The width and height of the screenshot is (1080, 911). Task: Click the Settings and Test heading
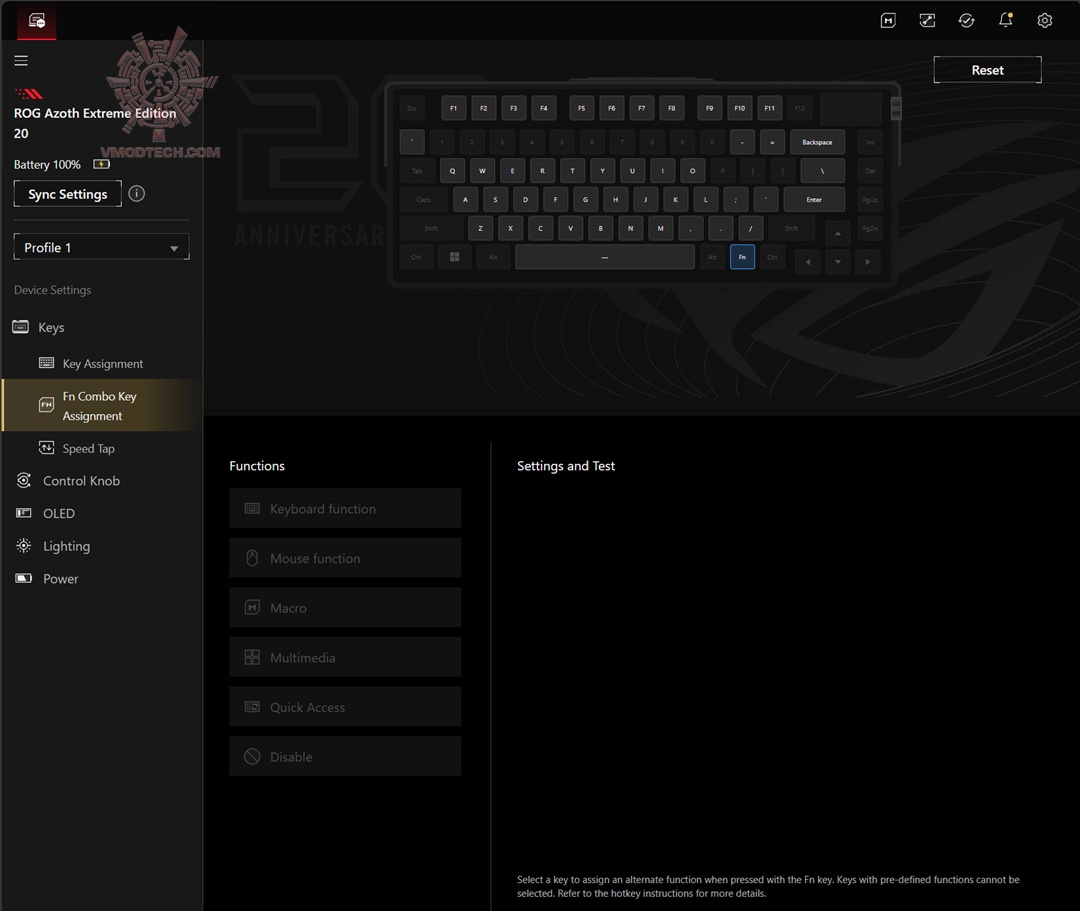565,465
